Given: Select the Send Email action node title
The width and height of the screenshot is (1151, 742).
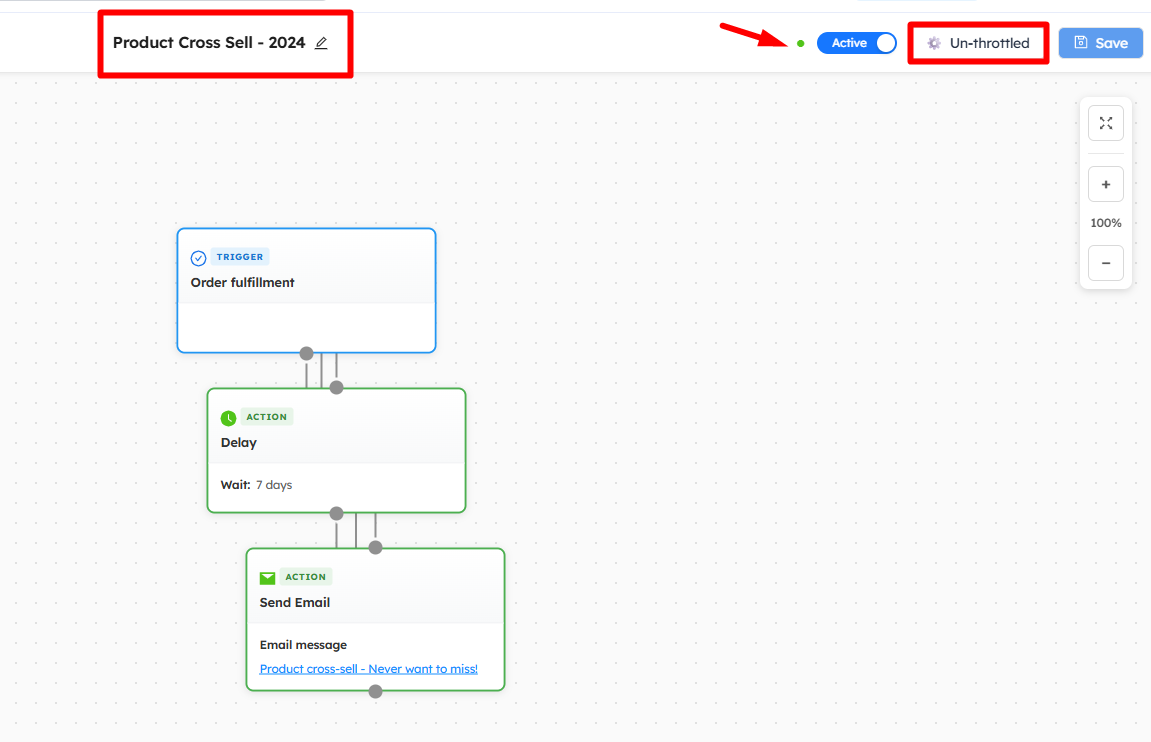Looking at the screenshot, I should [295, 603].
